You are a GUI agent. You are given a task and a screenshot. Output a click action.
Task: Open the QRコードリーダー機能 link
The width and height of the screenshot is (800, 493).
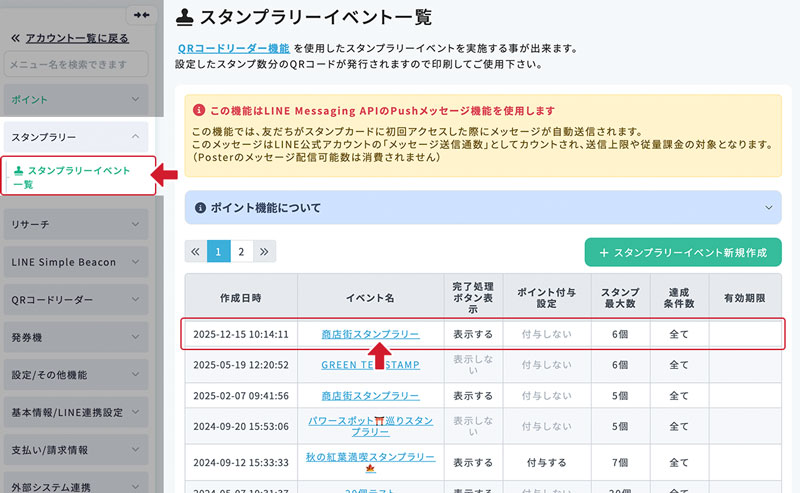[x=233, y=48]
